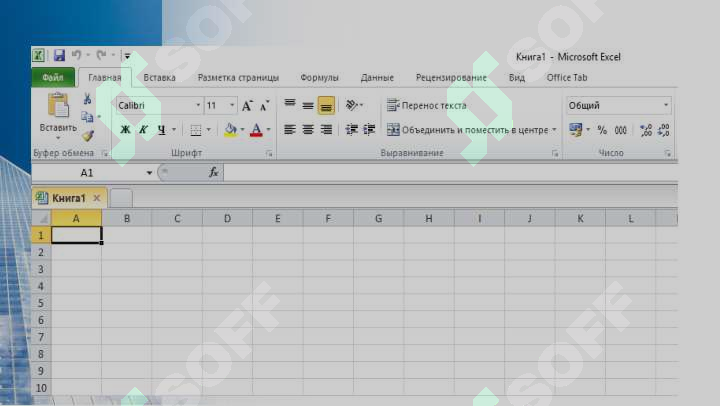Click the increase indent icon
This screenshot has height=406, width=720.
(369, 130)
